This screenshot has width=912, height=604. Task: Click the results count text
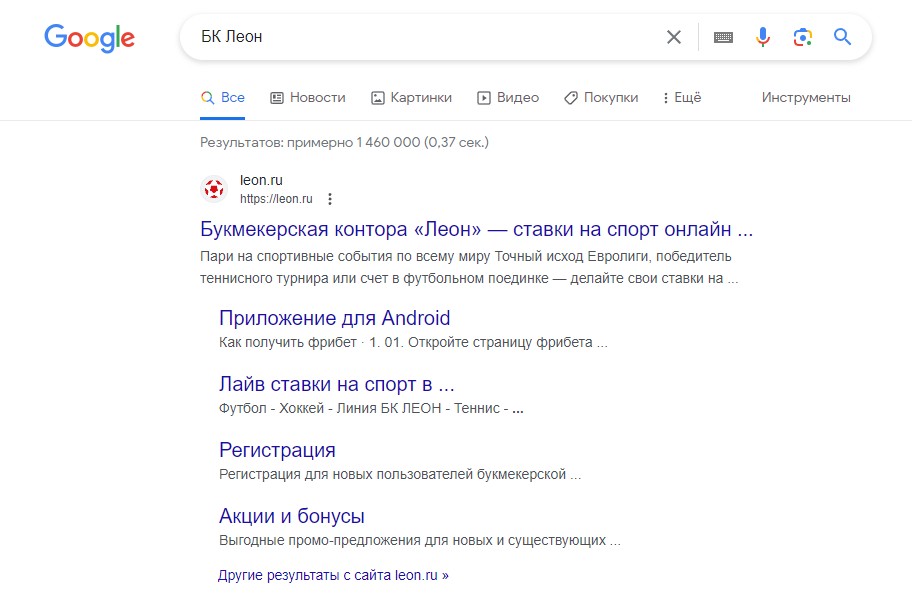pyautogui.click(x=344, y=143)
